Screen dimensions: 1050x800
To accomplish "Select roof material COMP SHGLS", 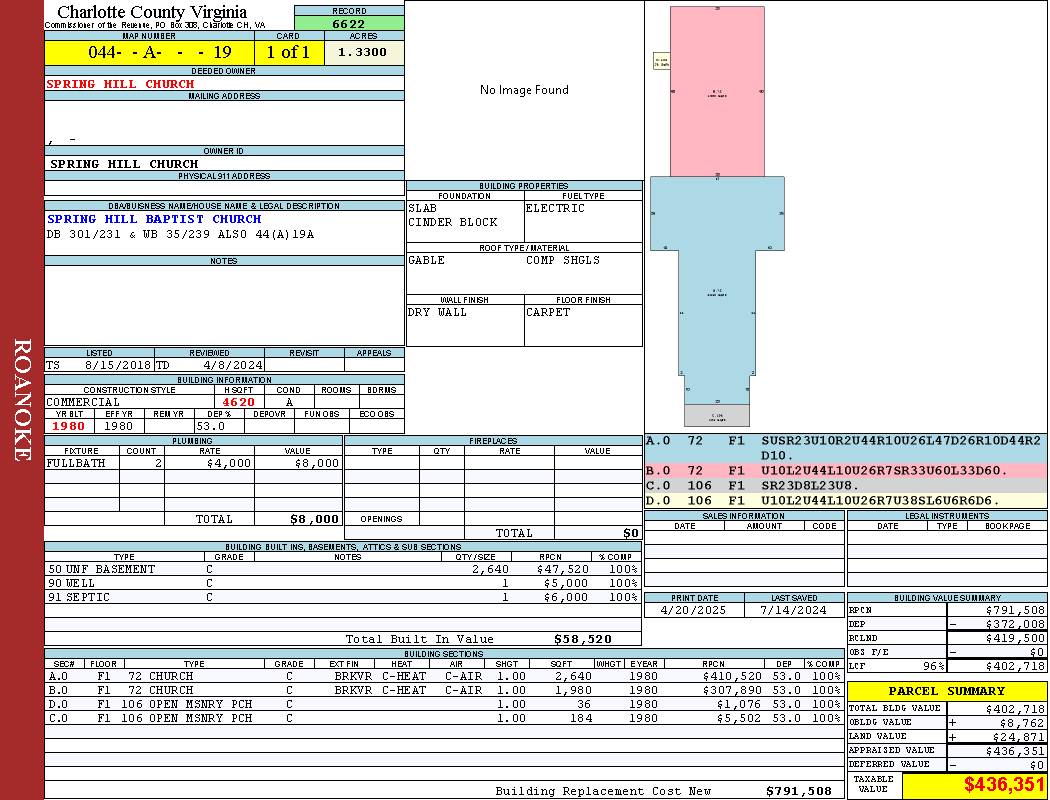I will pyautogui.click(x=562, y=260).
